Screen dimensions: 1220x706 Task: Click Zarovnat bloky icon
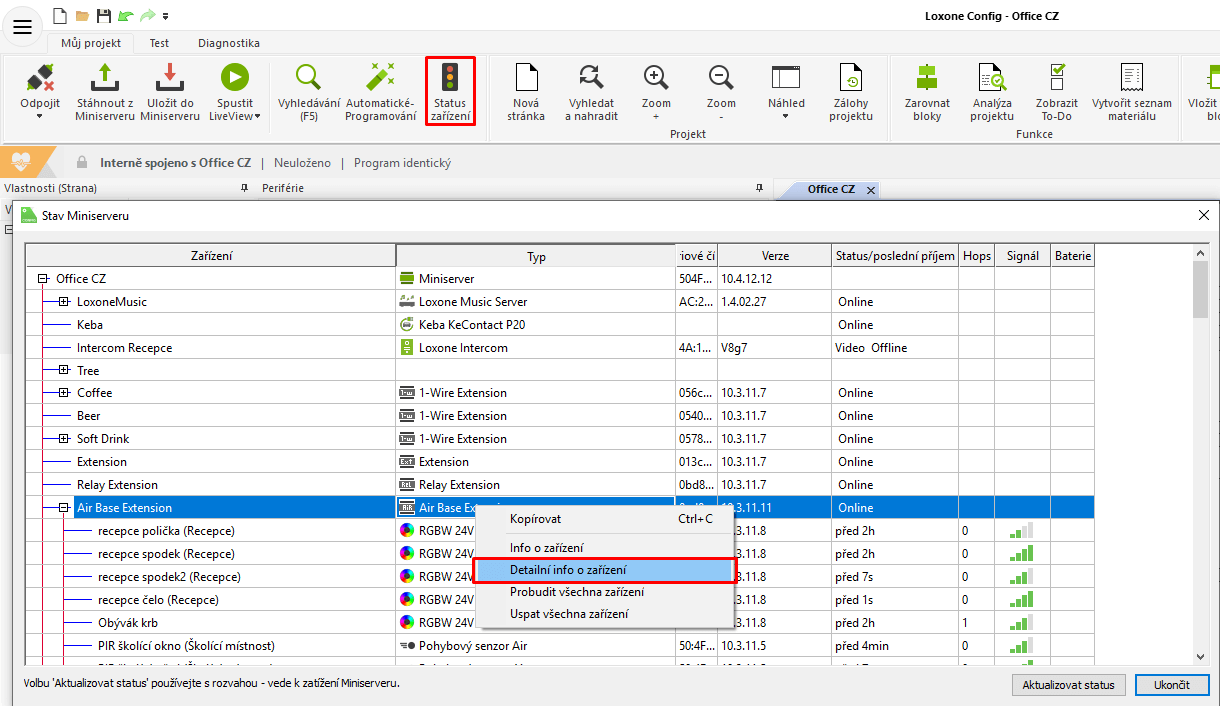[927, 77]
